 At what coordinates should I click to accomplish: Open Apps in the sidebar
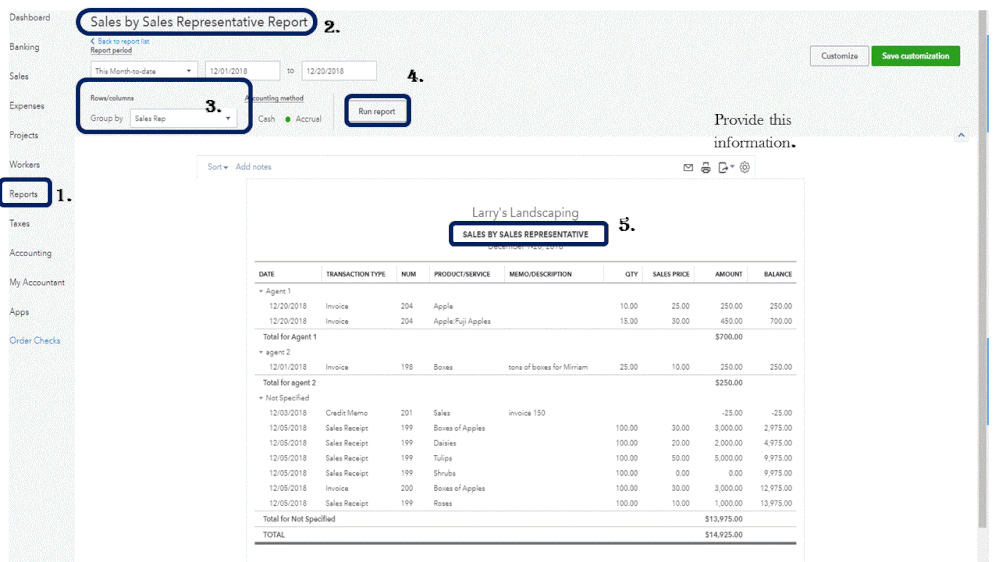tap(19, 312)
